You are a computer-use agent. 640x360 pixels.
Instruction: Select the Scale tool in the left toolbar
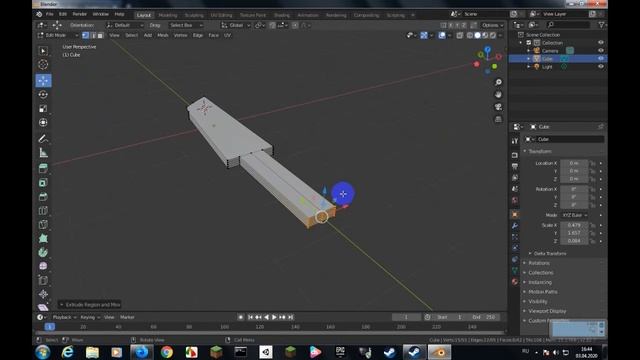[x=43, y=109]
